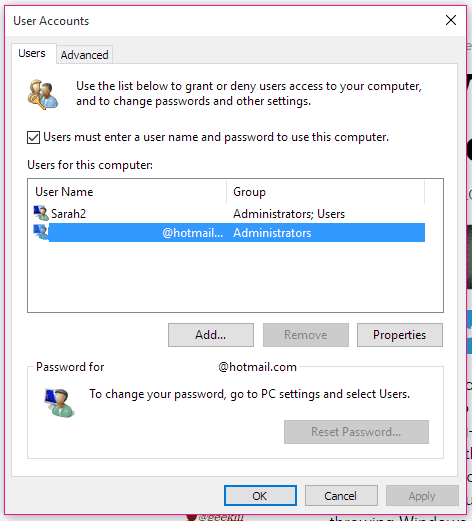
Task: Click the user icon in the password section
Action: coord(59,403)
